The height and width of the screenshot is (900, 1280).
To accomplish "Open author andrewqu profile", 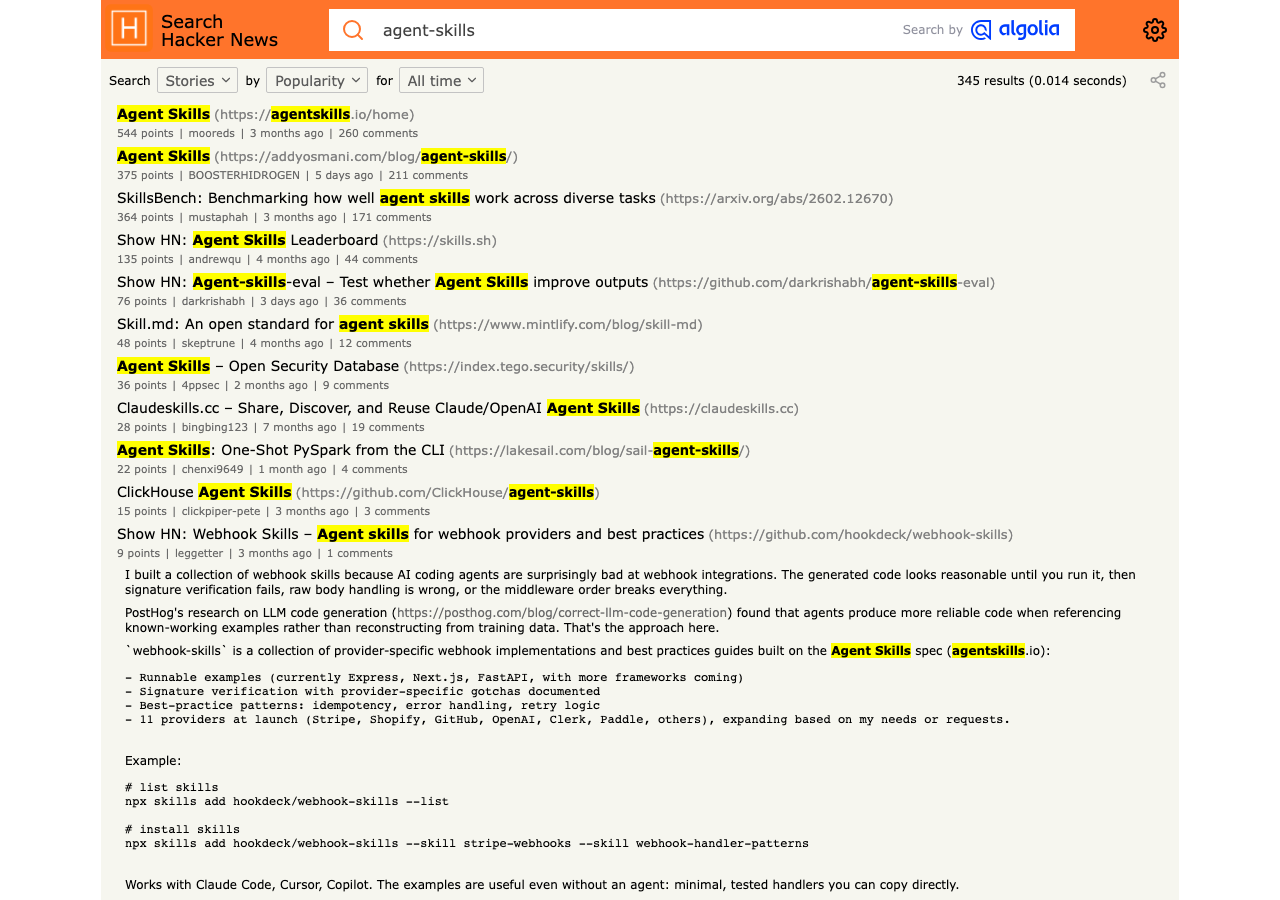I will pos(215,259).
